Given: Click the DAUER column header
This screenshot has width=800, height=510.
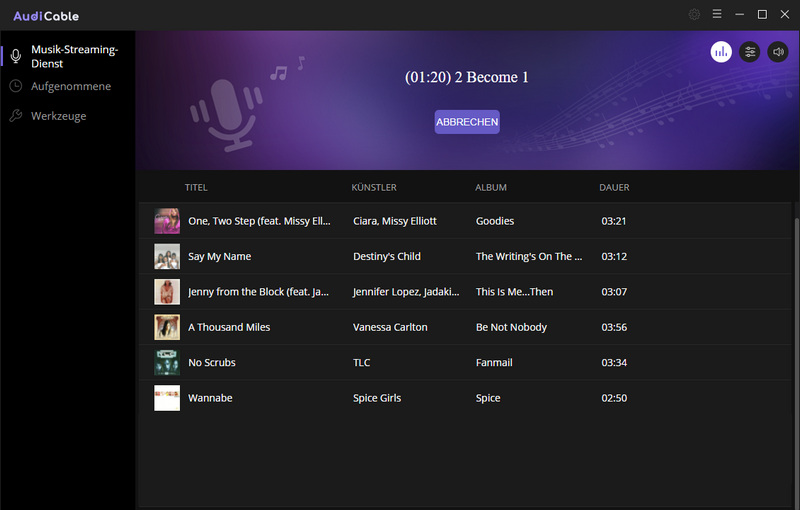Looking at the screenshot, I should (x=614, y=188).
